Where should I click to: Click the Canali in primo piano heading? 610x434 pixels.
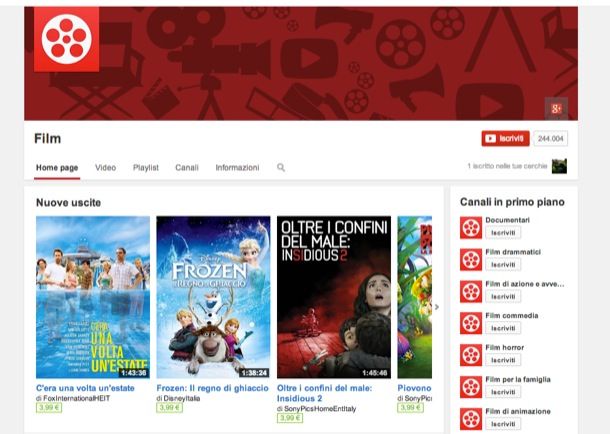[512, 202]
